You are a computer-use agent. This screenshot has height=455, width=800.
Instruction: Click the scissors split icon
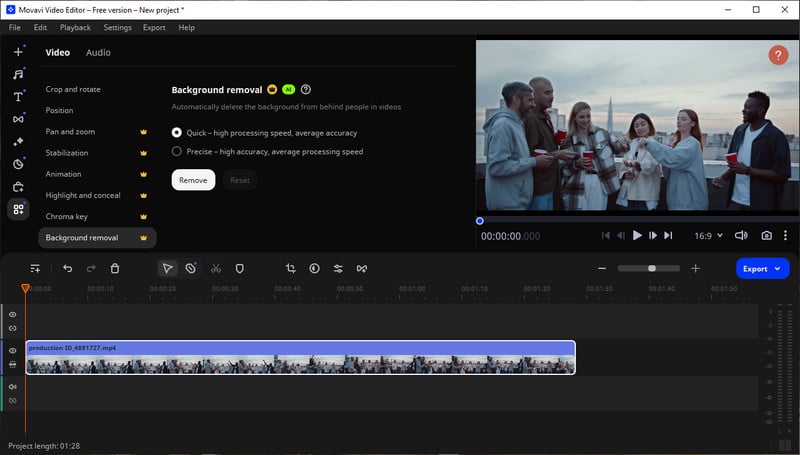point(216,268)
